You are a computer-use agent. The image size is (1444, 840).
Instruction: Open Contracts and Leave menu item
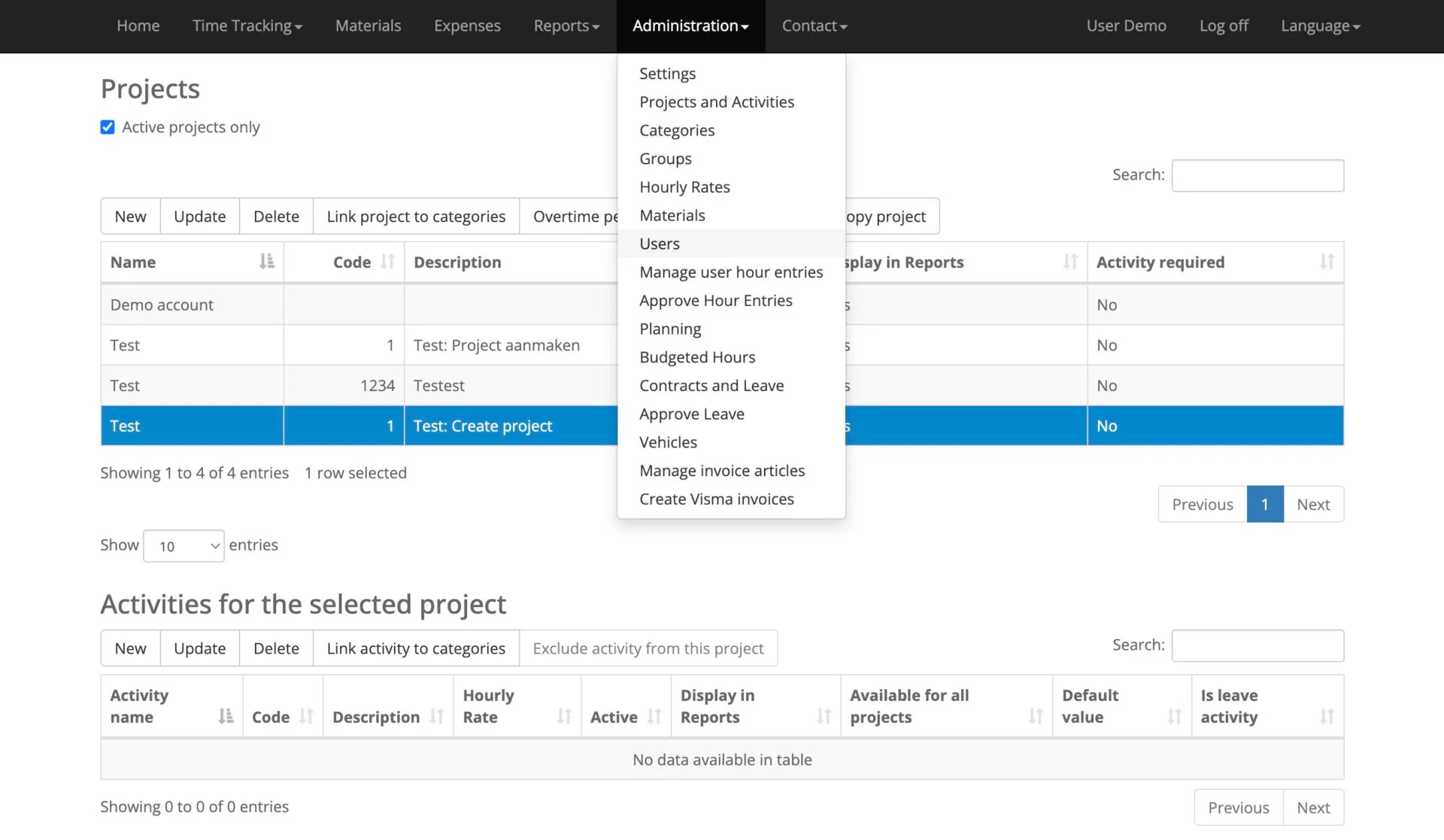pos(711,386)
